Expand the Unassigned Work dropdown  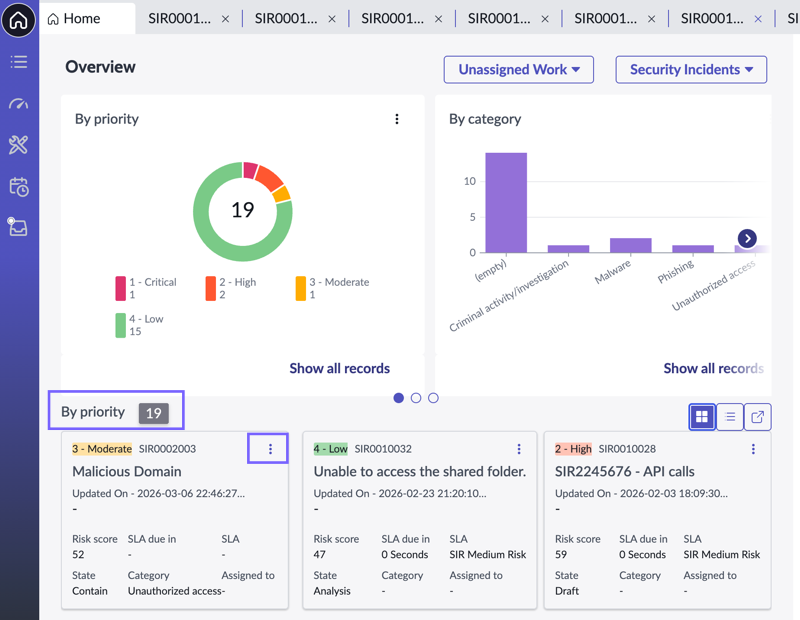519,69
